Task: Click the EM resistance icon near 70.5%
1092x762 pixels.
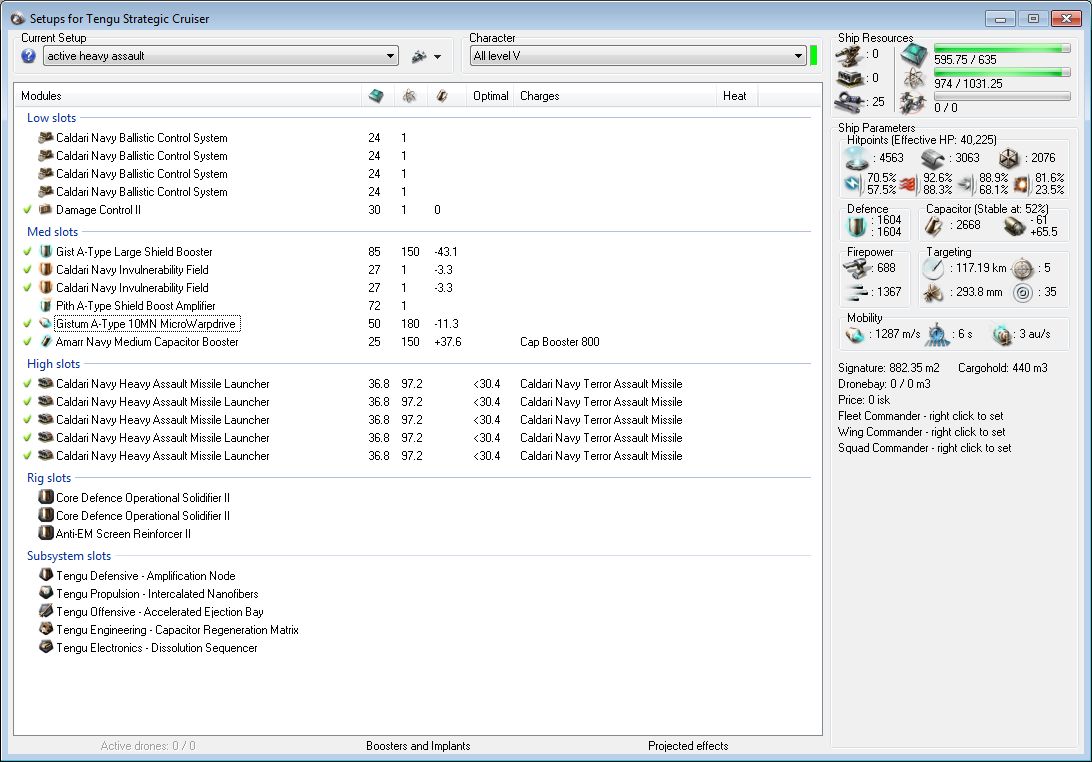Action: [853, 184]
